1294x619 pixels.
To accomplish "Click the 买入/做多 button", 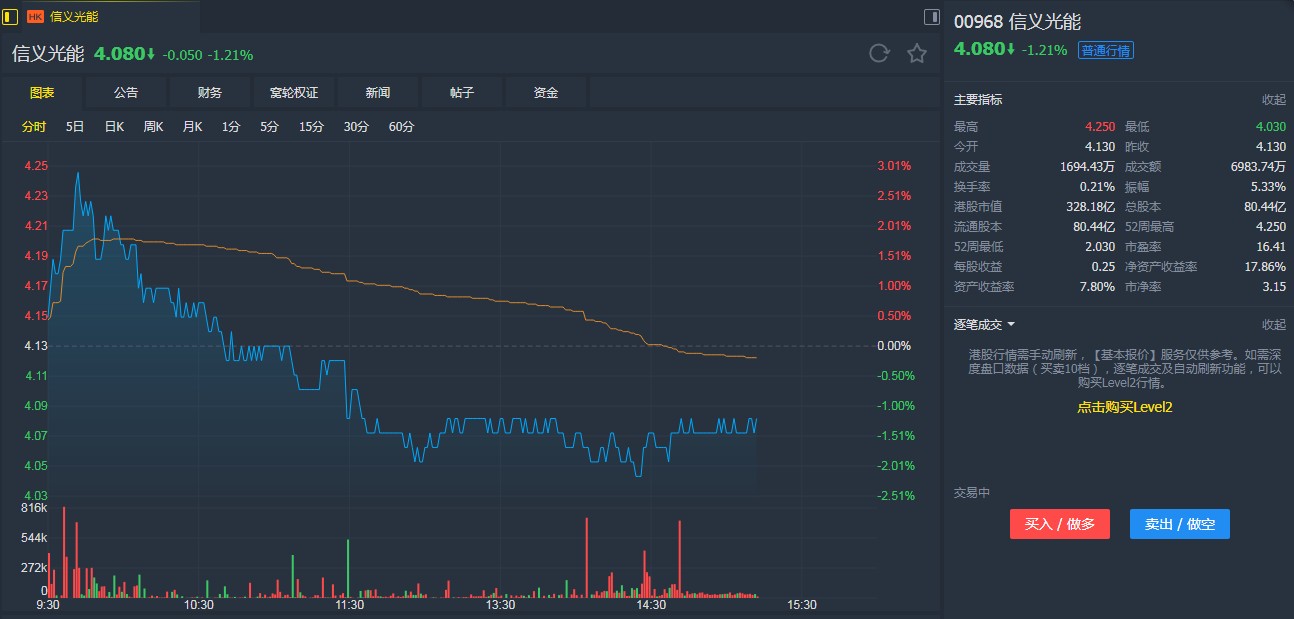I will 1059,523.
